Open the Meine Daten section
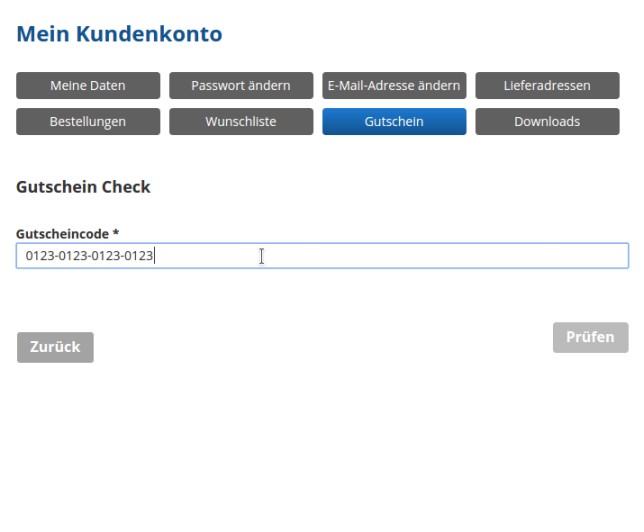Screen dimensions: 644x532 coord(88,86)
